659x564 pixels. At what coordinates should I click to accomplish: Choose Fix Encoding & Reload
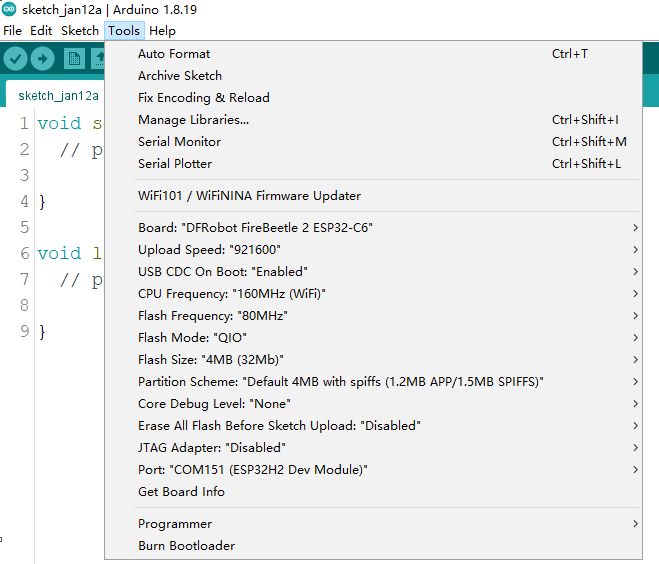pos(373,98)
